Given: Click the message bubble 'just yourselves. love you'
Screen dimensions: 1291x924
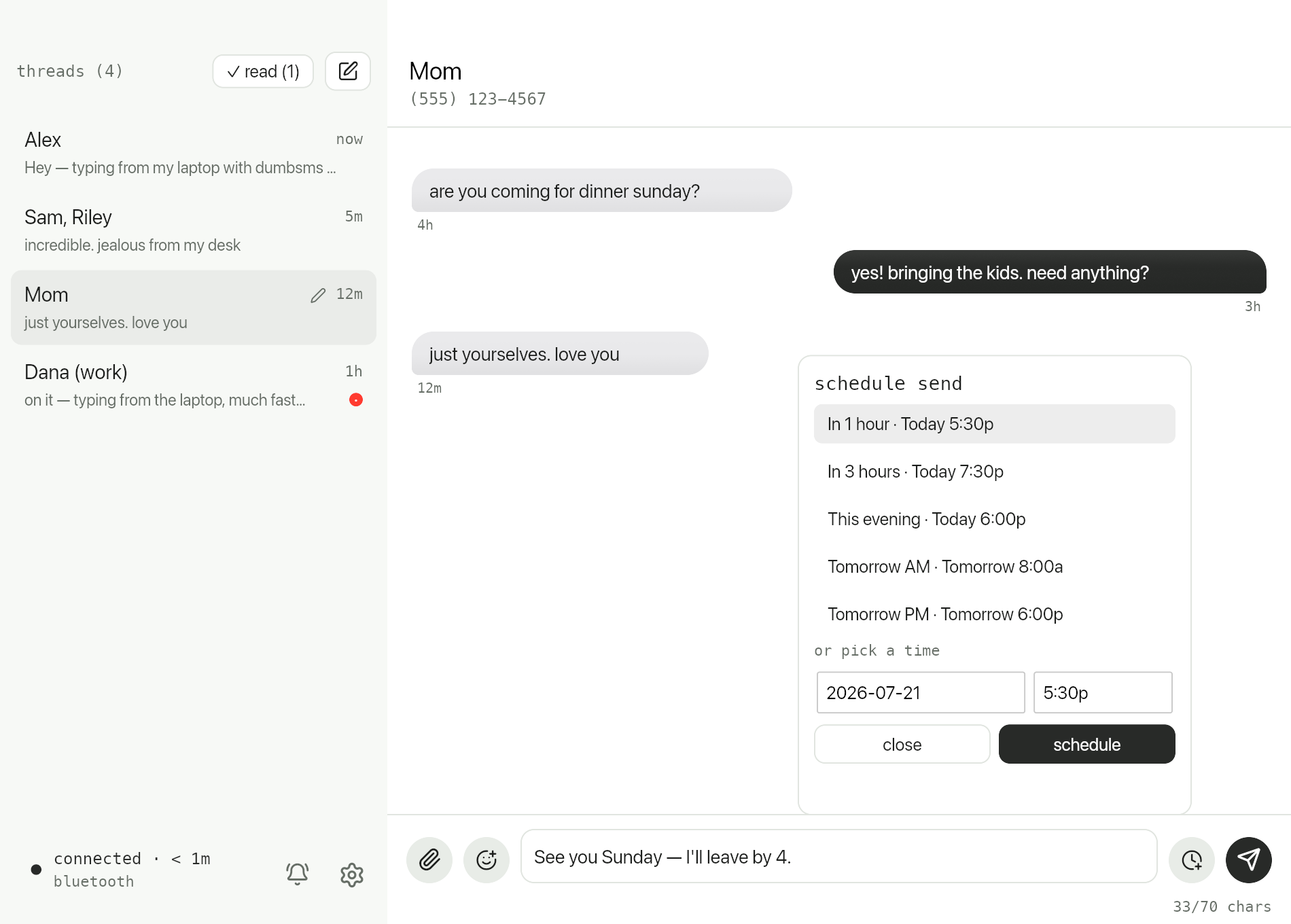Looking at the screenshot, I should point(560,354).
